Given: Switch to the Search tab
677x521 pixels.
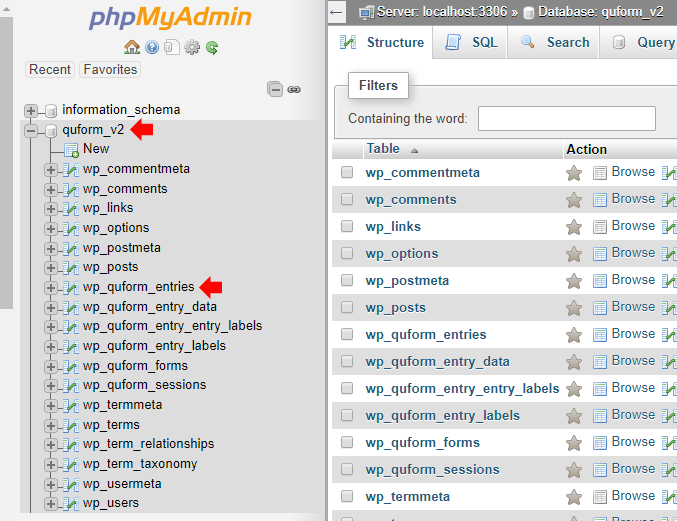Looking at the screenshot, I should 554,42.
